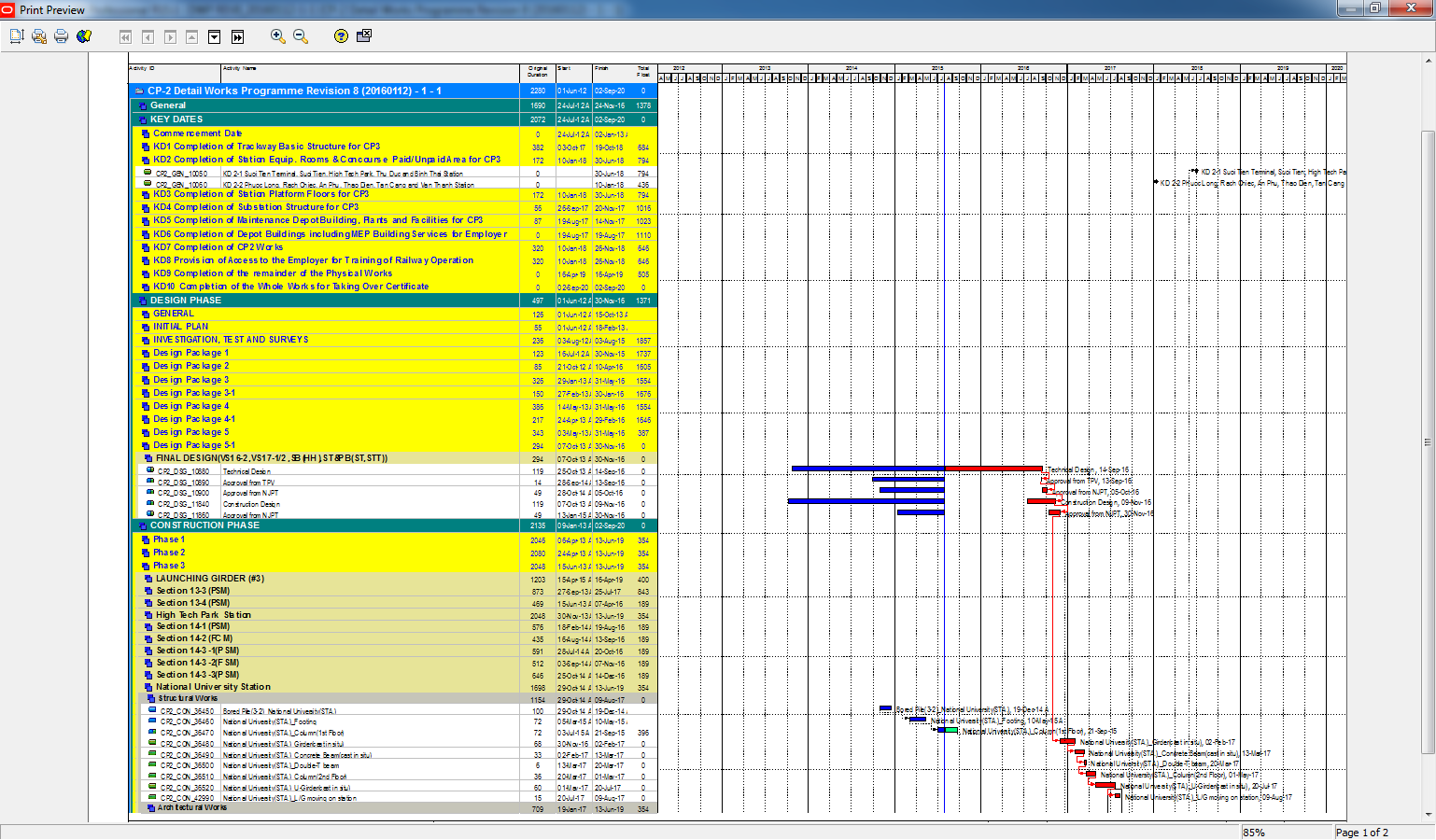This screenshot has height=840, width=1436.
Task: Close Print Preview using the toolbar icon
Action: (364, 35)
